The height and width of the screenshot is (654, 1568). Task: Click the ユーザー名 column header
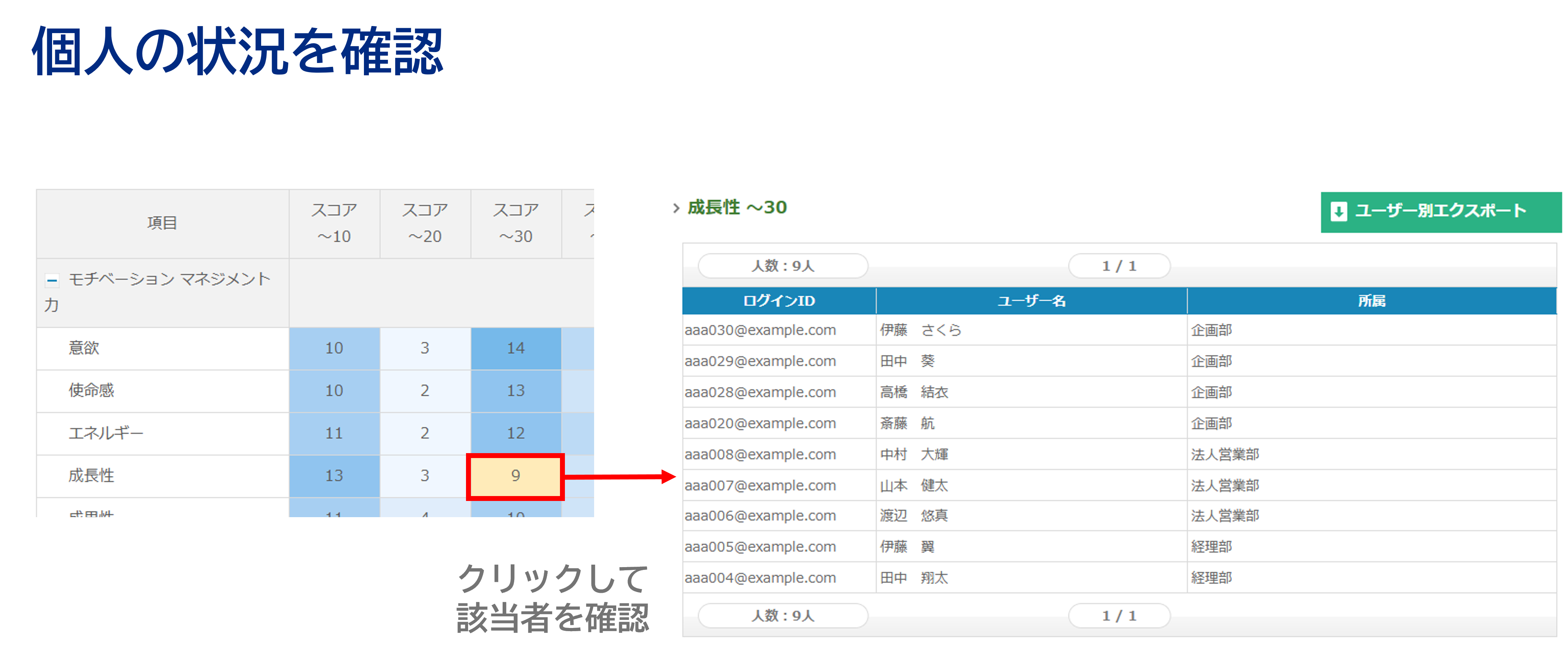point(1032,300)
